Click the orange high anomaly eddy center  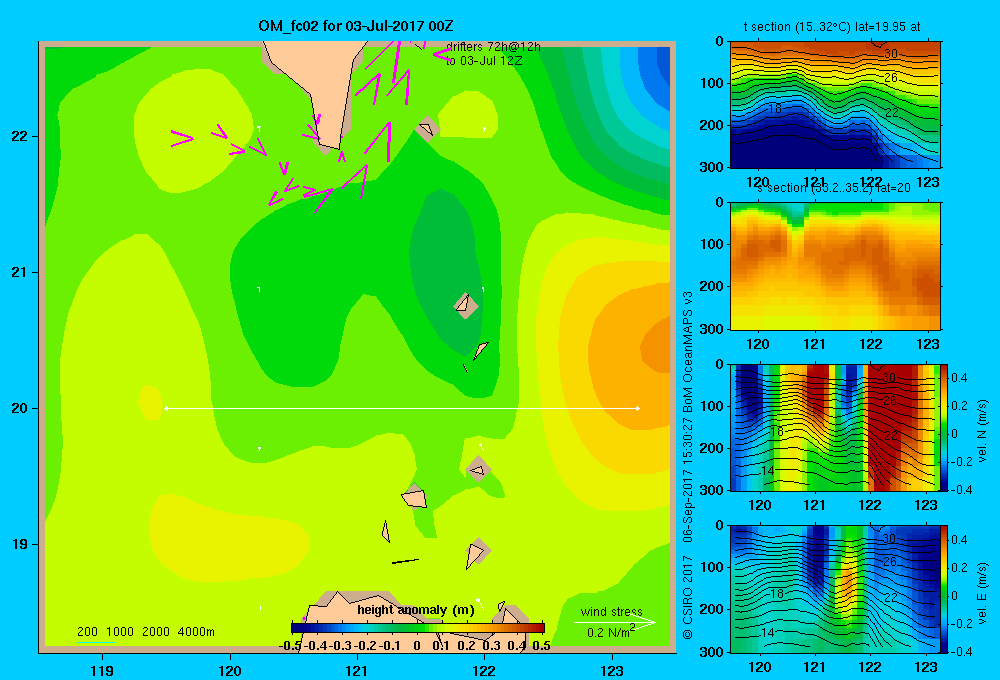654,346
